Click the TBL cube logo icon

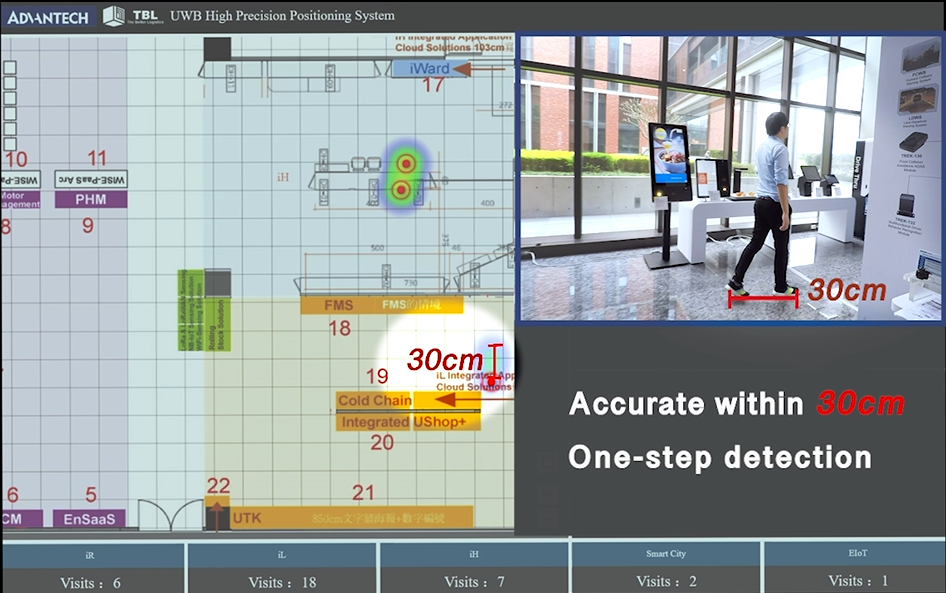point(113,16)
